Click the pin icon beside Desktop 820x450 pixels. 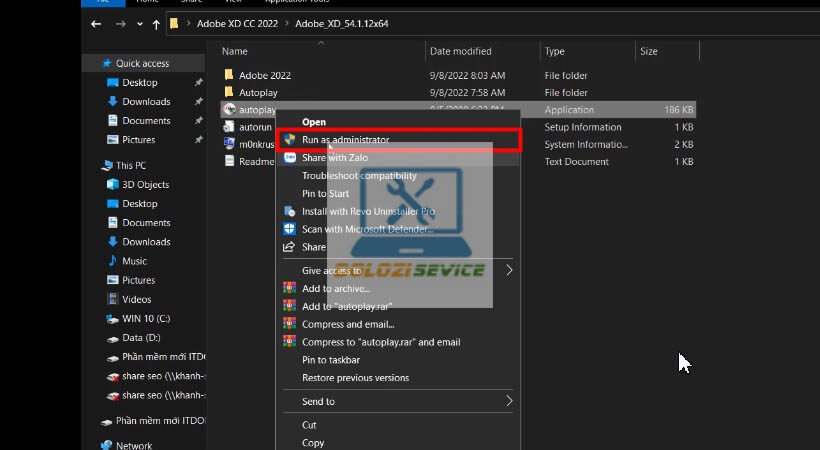click(198, 83)
